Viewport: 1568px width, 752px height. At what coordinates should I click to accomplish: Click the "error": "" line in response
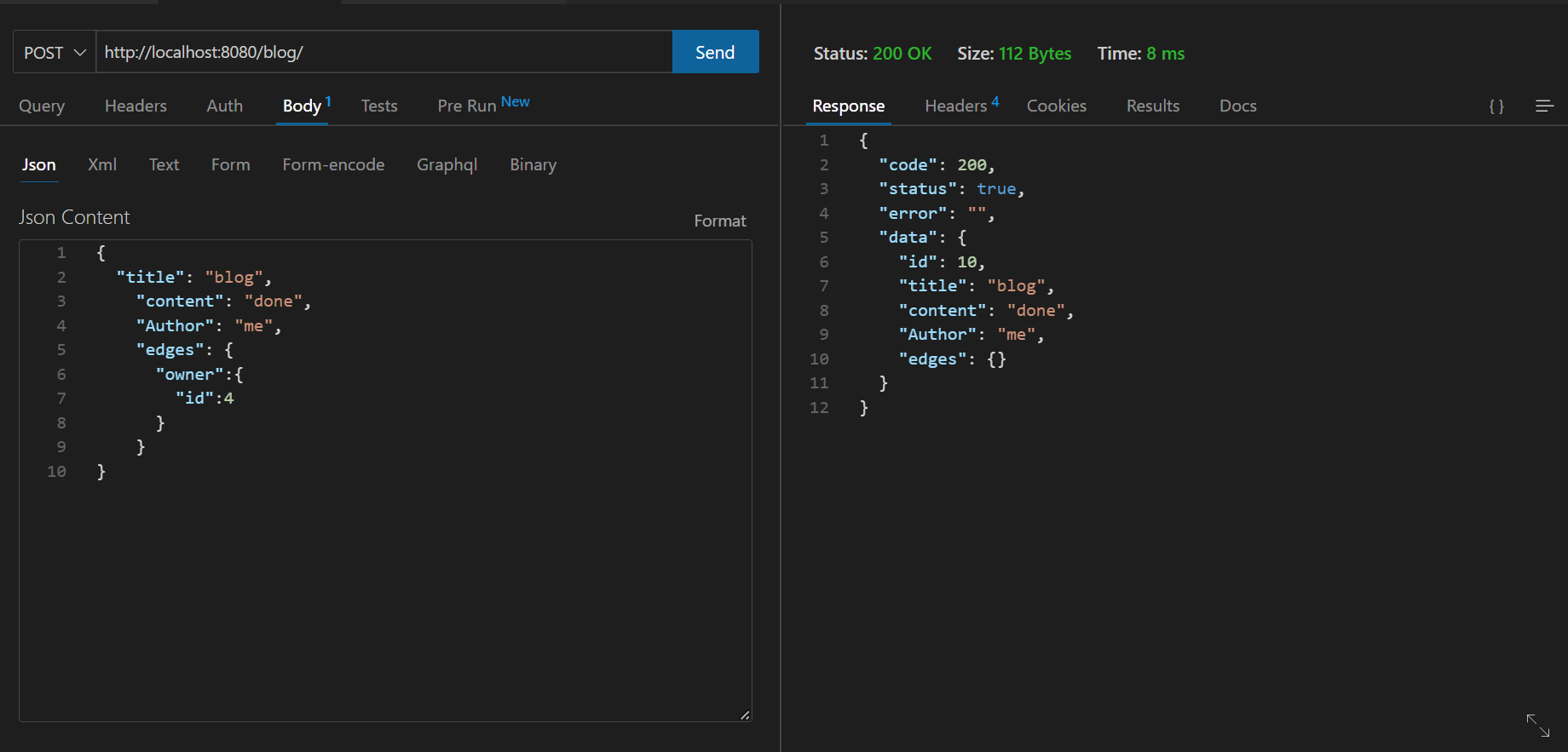[x=937, y=213]
